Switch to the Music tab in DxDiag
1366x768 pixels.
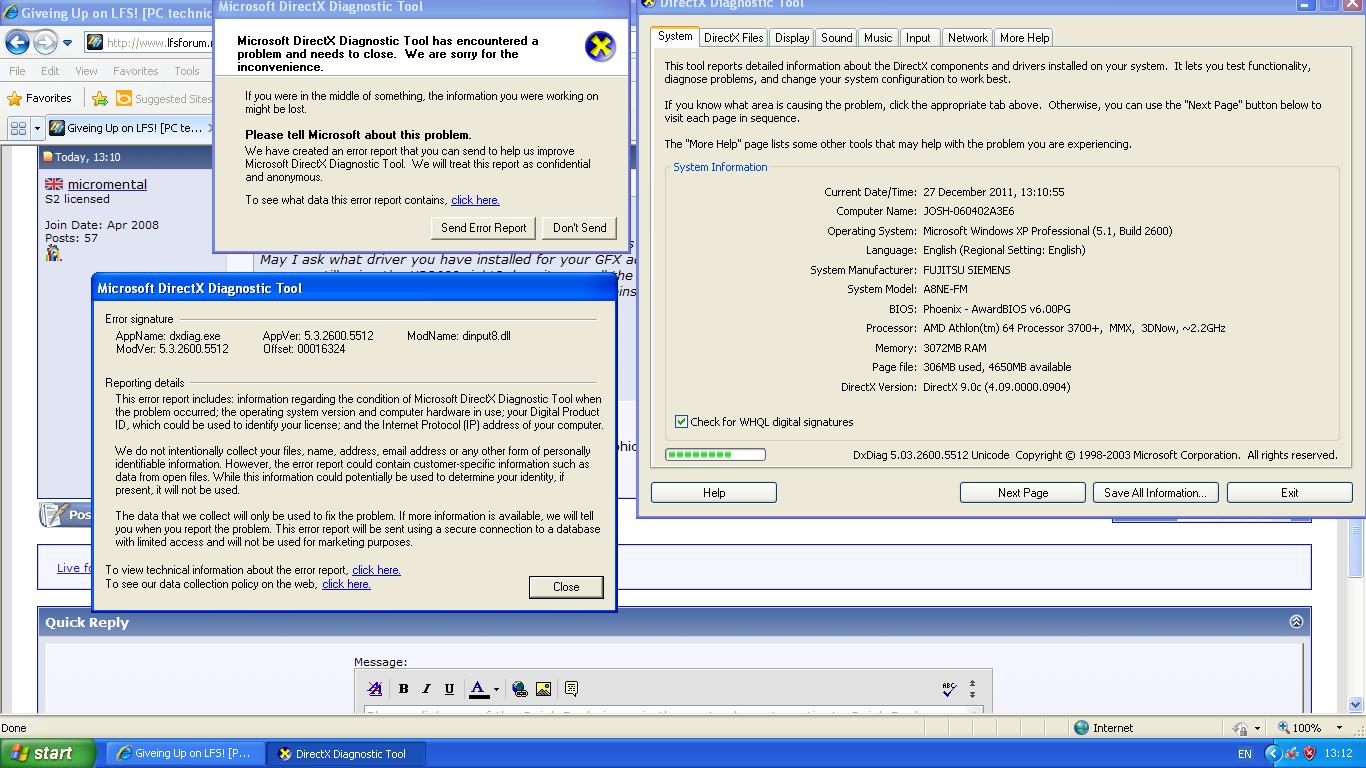(x=878, y=38)
